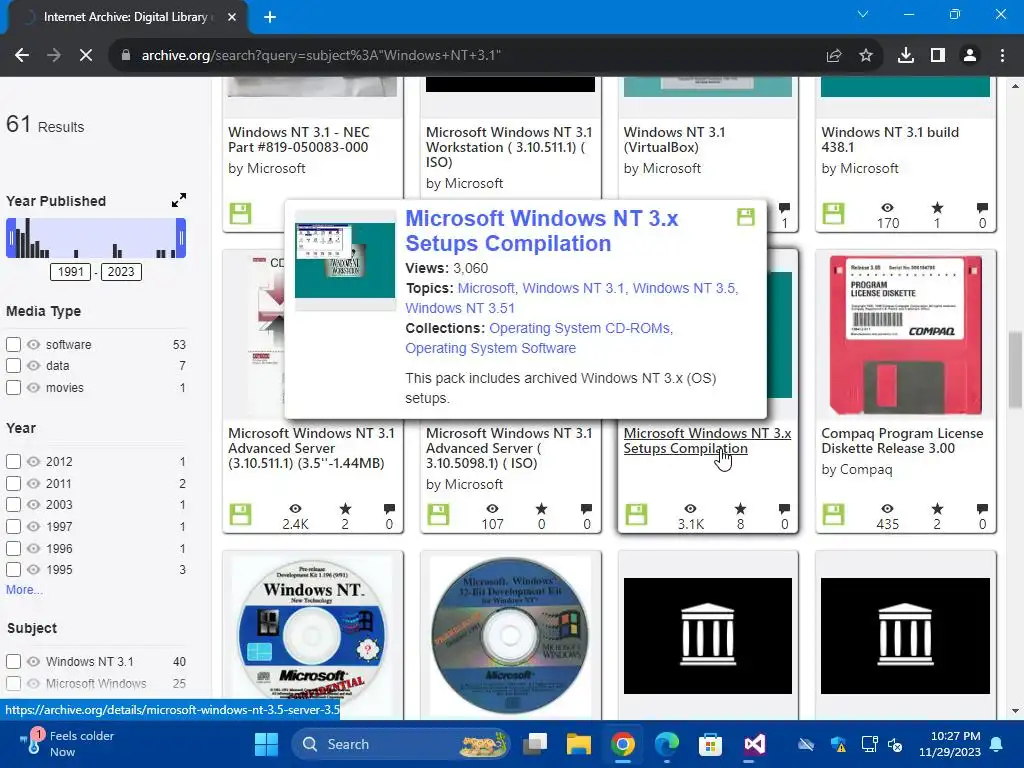Click floppy icon on NT 3.x Setups Compilation card
The height and width of the screenshot is (768, 1024).
coord(636,514)
